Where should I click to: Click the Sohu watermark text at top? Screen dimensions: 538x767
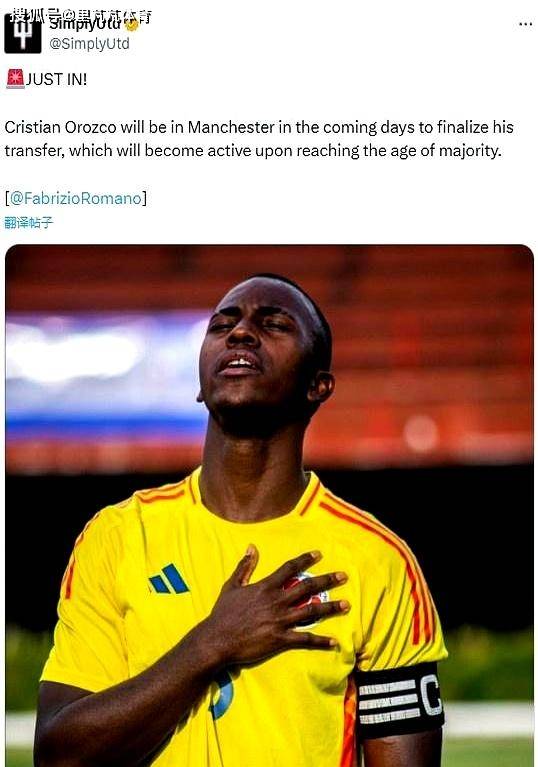pos(81,16)
